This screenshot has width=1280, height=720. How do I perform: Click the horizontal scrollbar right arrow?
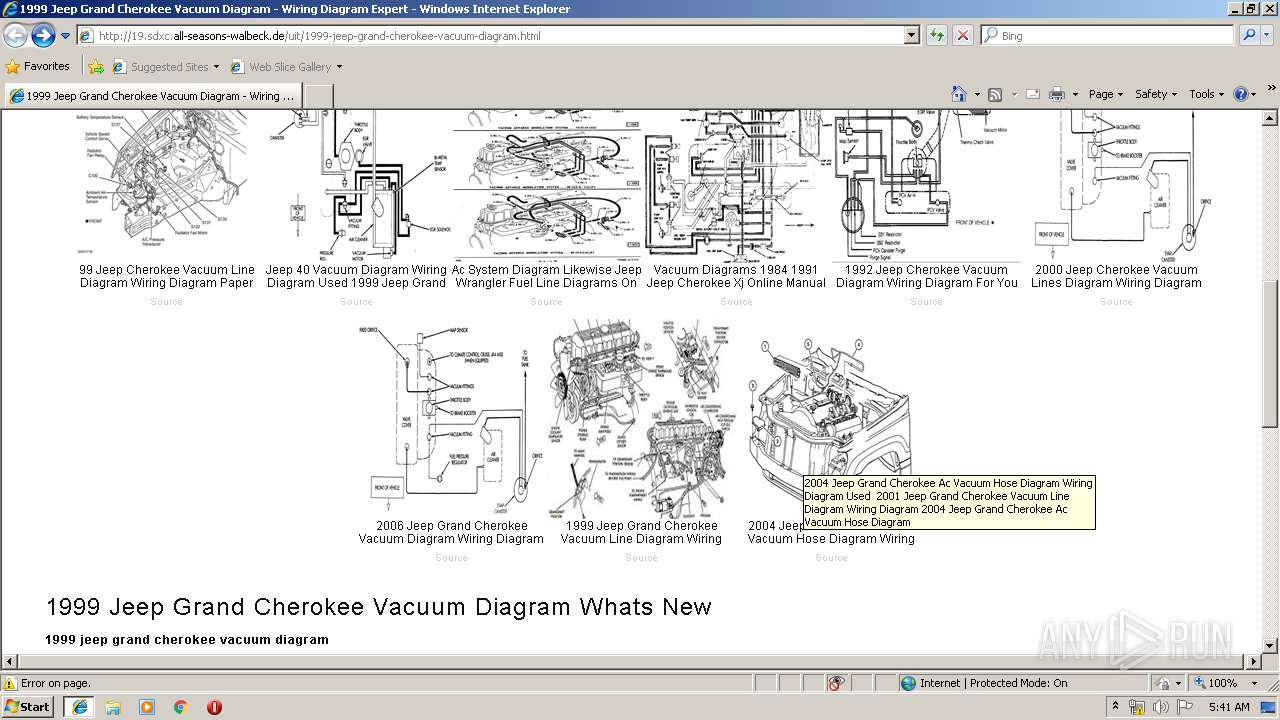(x=1254, y=661)
